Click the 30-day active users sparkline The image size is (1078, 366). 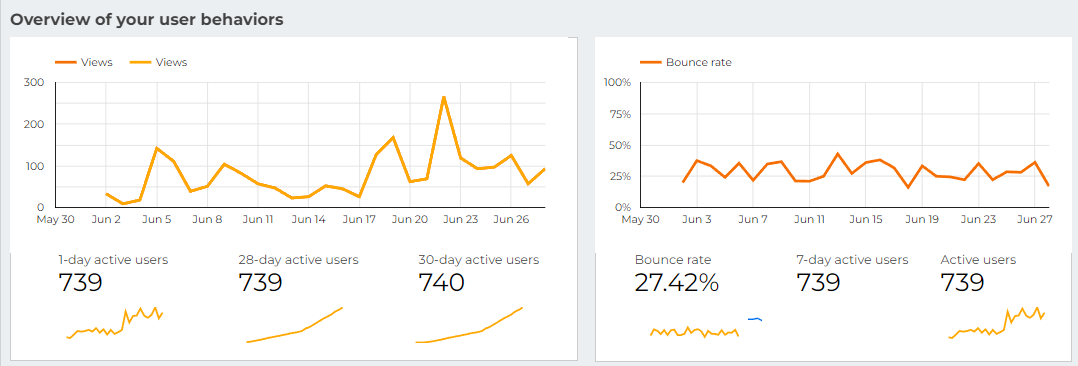click(x=470, y=325)
